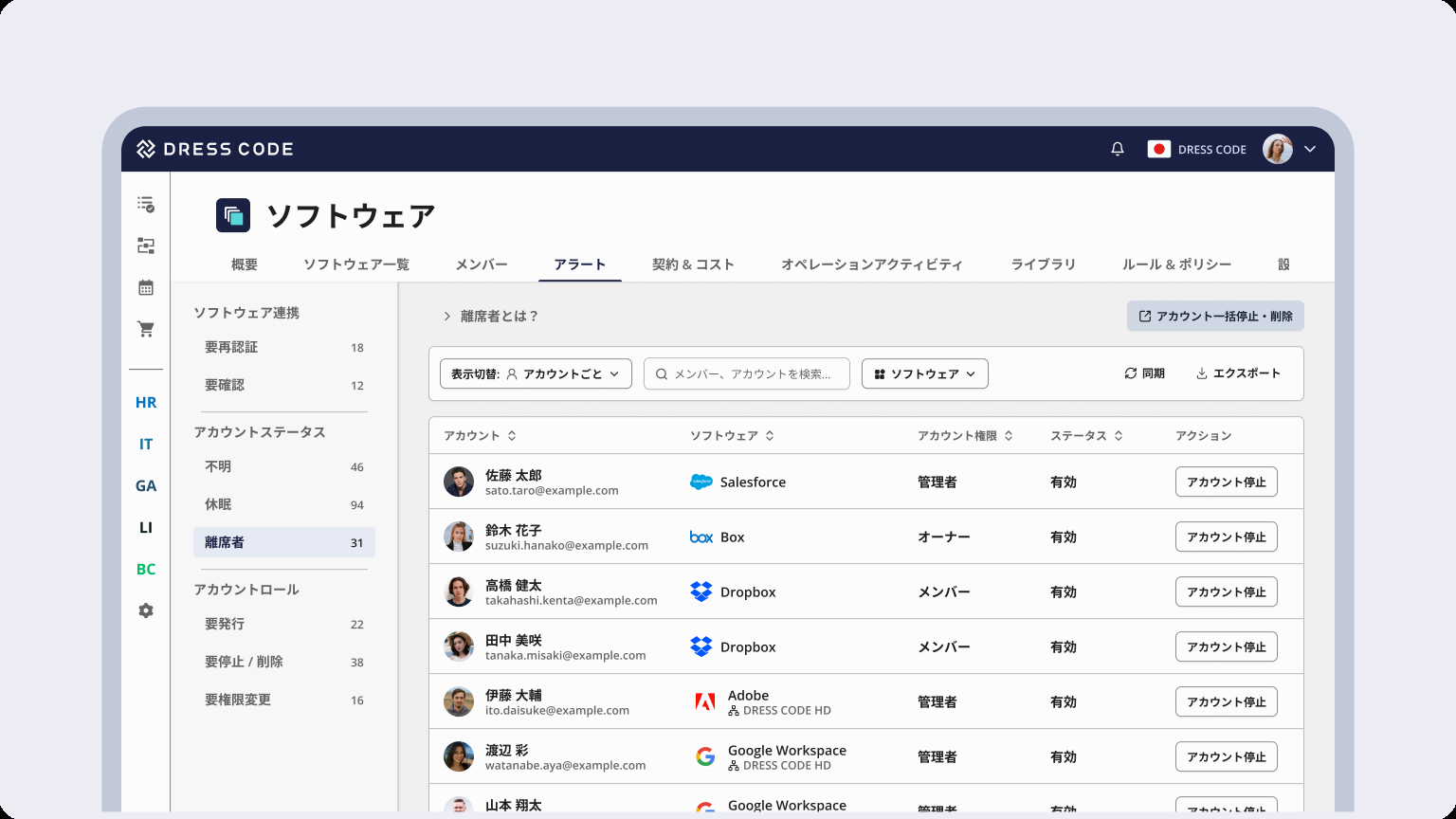Click アカウント一括停止・削除 button

[x=1215, y=317]
